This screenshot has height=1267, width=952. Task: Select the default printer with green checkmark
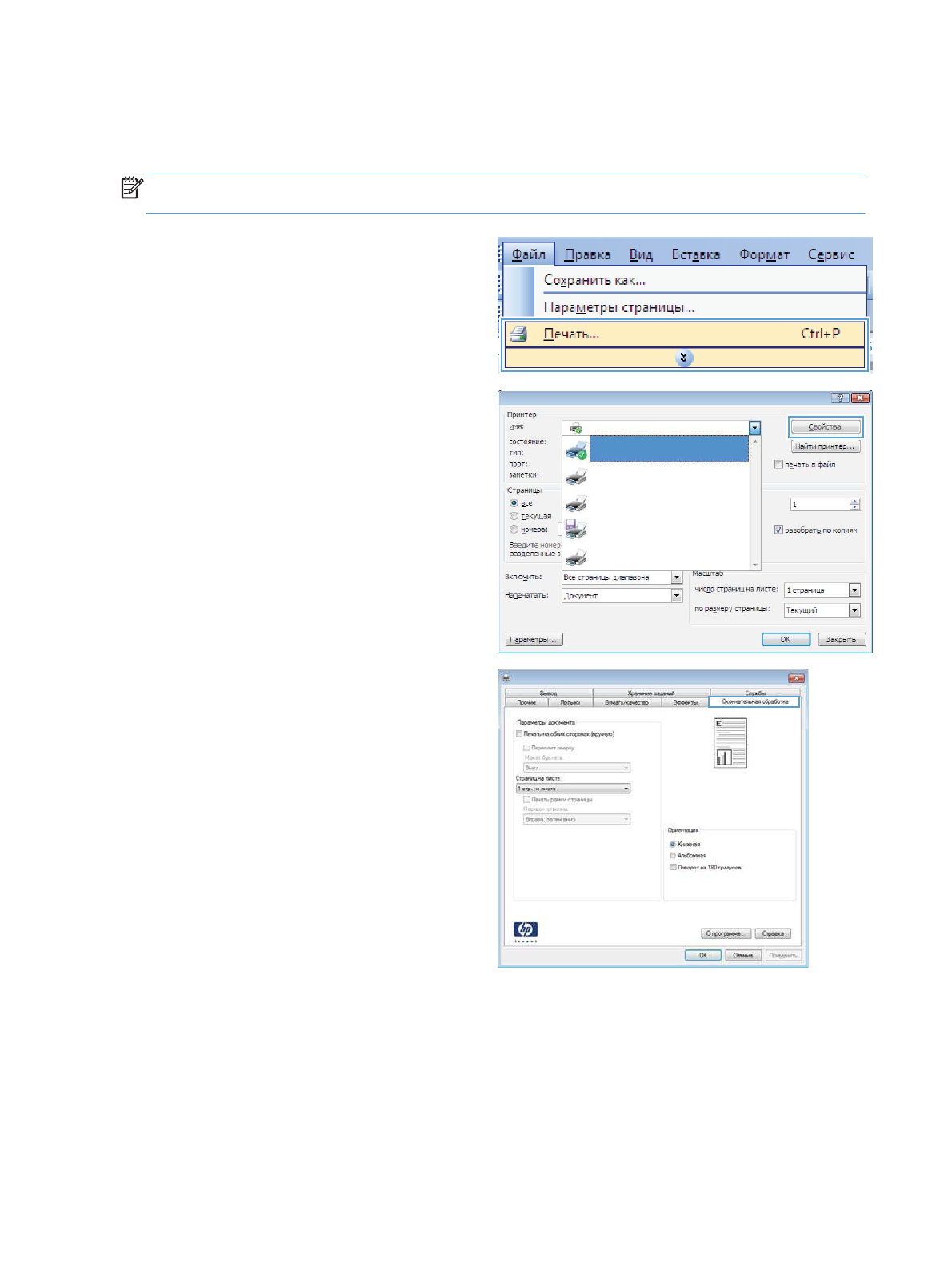click(576, 450)
